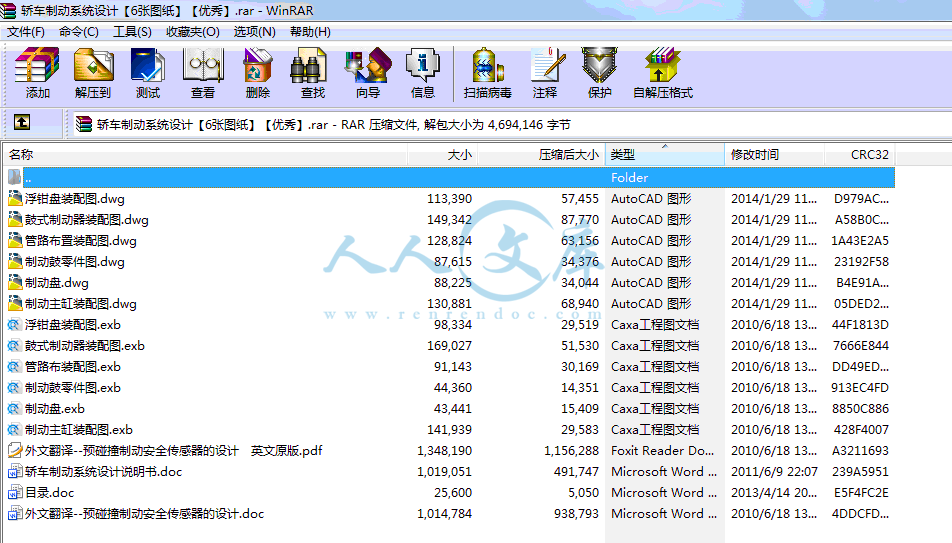Viewport: 952px width, 543px height.
Task: Select the file 鼓式制动器装配图.exb
Action: click(x=85, y=346)
